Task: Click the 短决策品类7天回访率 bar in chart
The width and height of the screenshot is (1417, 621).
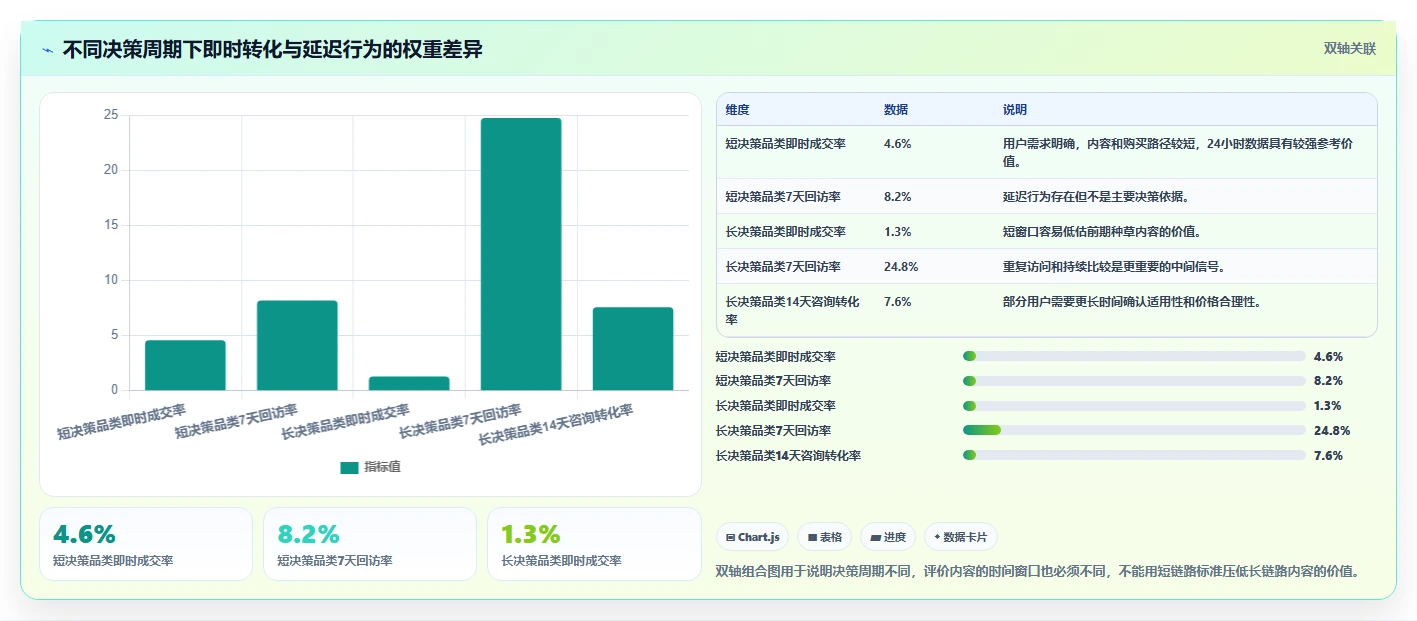Action: click(x=297, y=345)
